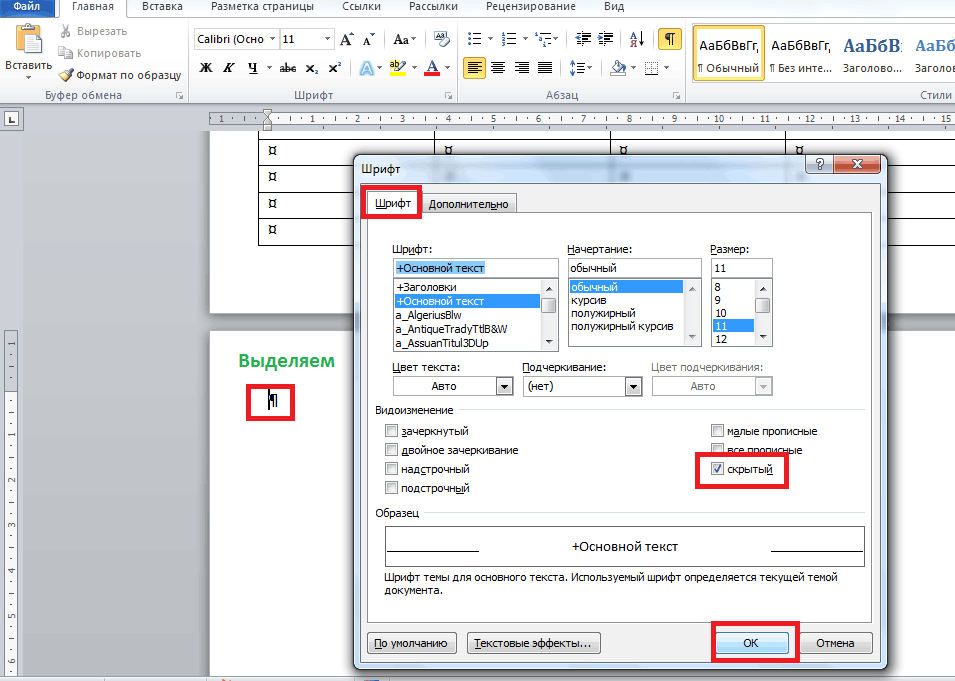955x681 pixels.
Task: Uncheck the скрытый (hidden) checkbox
Action: 717,469
